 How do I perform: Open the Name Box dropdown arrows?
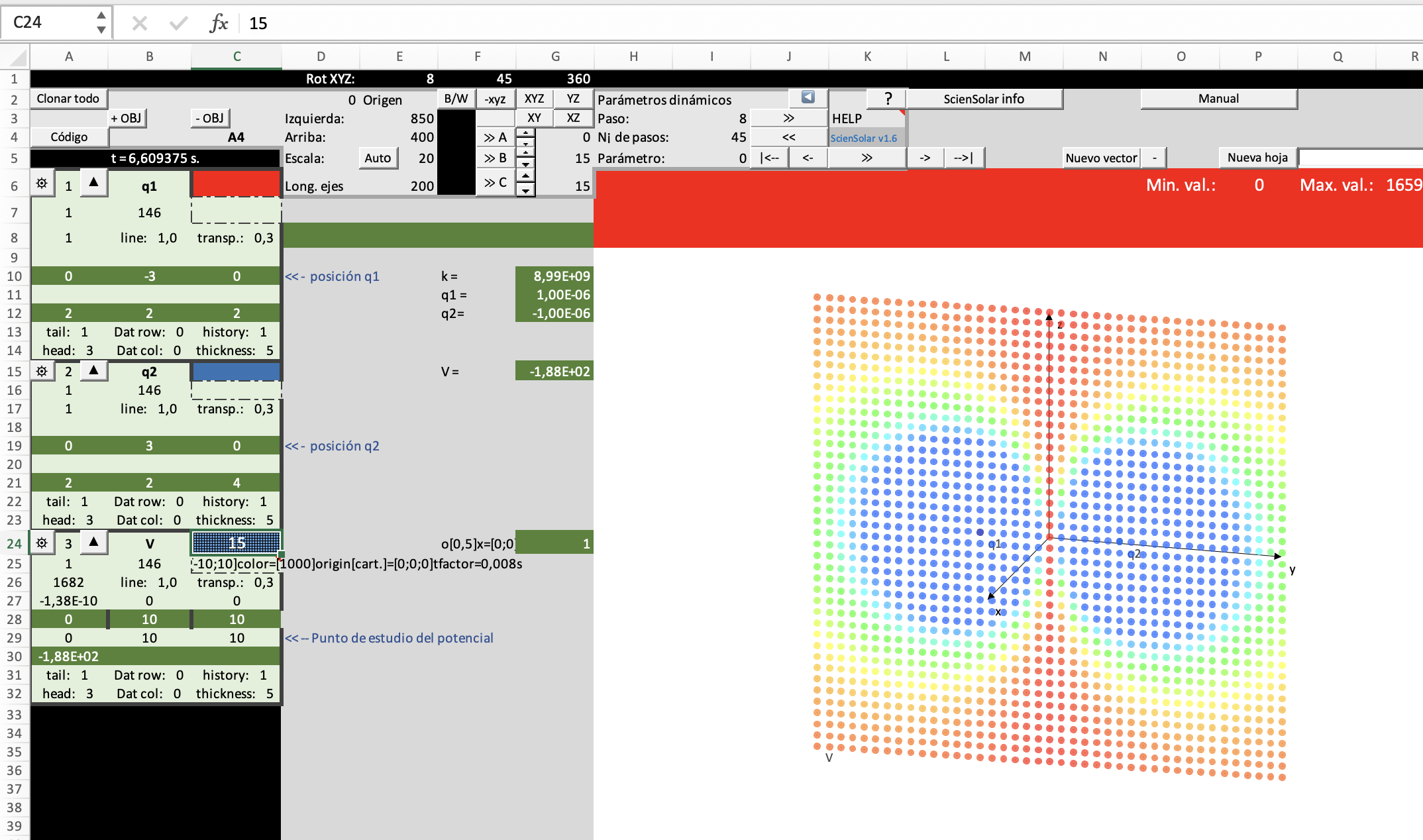(101, 22)
